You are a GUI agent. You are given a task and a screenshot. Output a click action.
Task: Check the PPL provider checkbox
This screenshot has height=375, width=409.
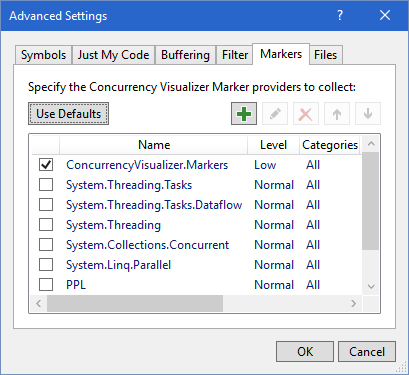pyautogui.click(x=46, y=285)
